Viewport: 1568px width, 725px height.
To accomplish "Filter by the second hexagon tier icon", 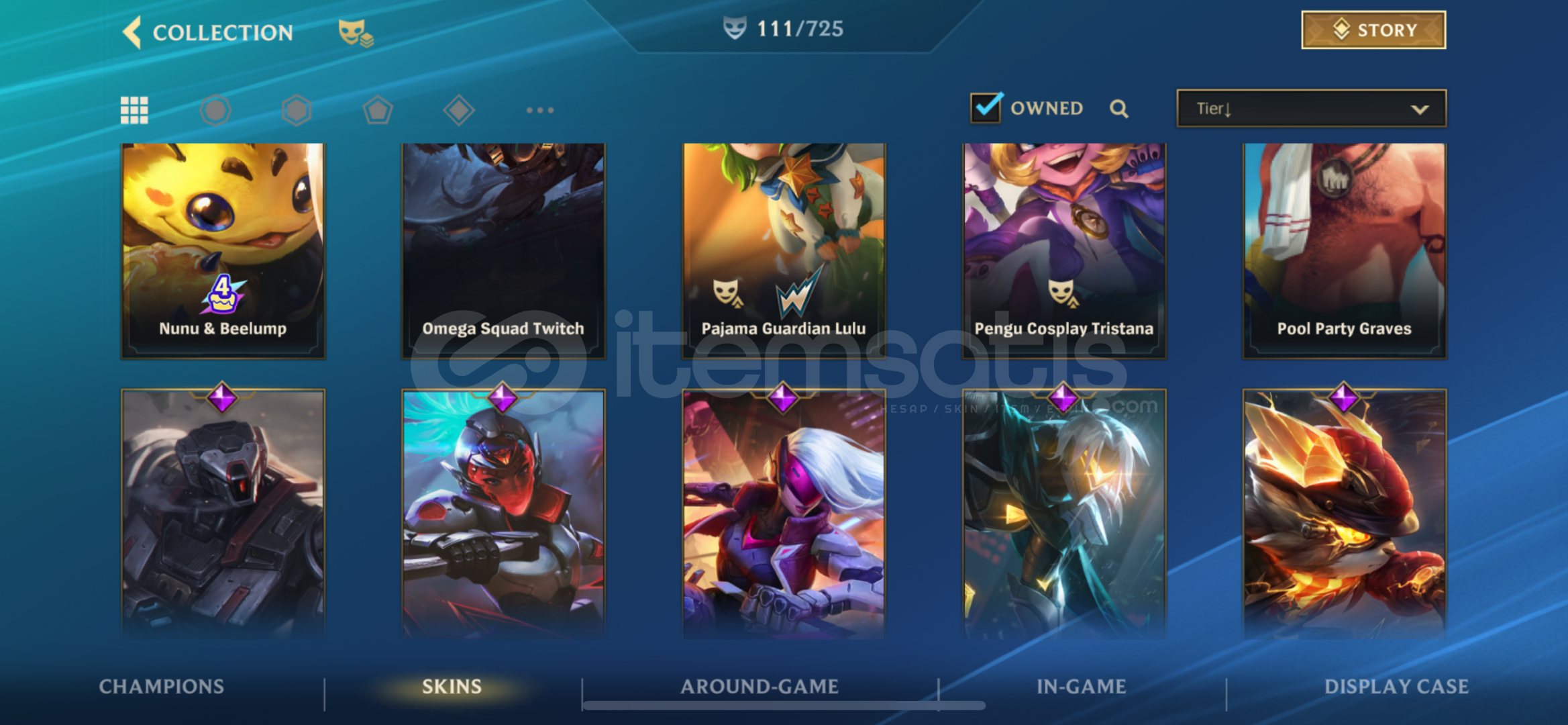I will click(297, 110).
